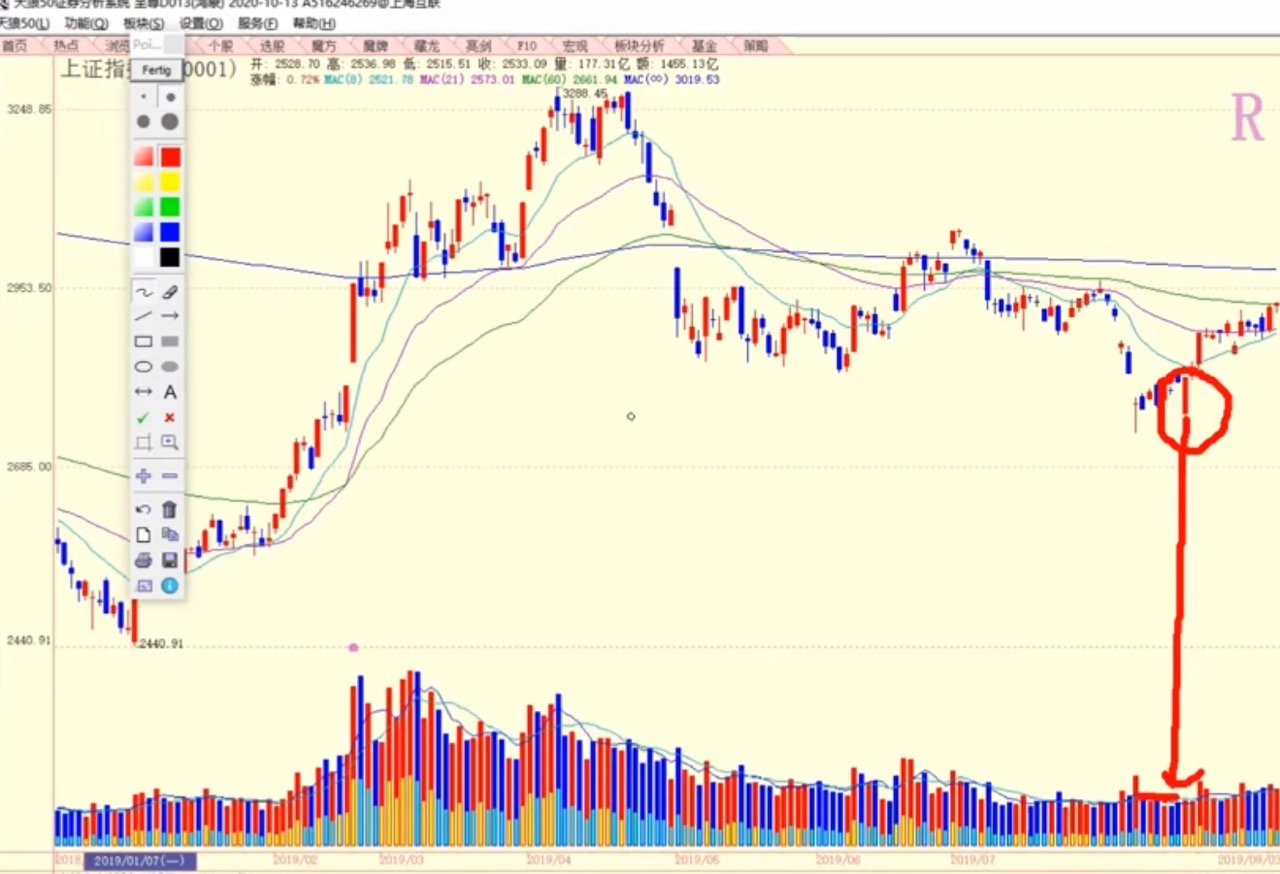The width and height of the screenshot is (1280, 874).
Task: Select the highlighter marker tool
Action: point(170,292)
